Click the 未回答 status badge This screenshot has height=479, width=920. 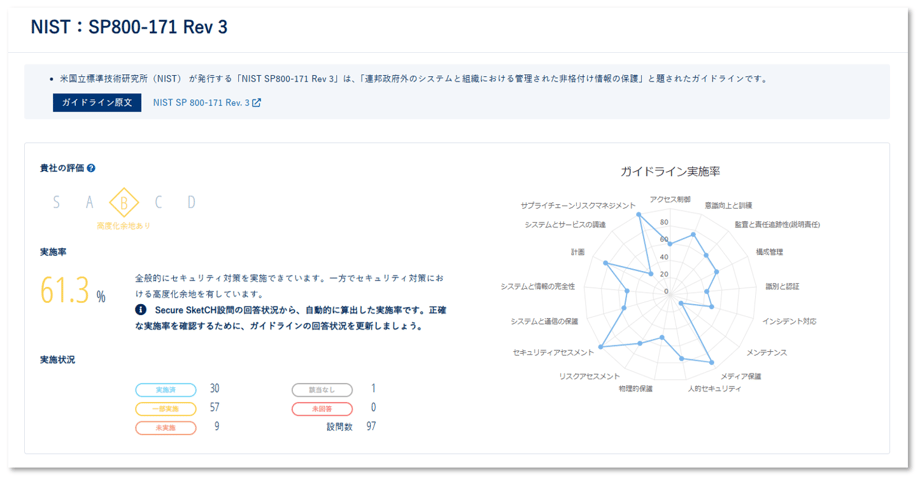tap(322, 409)
